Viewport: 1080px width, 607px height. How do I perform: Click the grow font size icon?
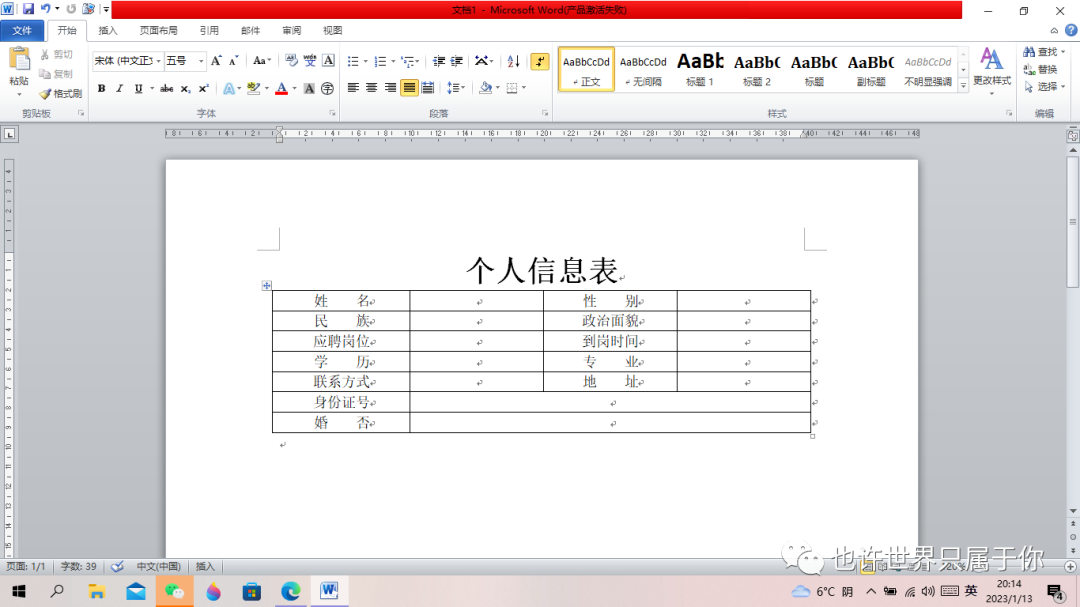pos(216,61)
